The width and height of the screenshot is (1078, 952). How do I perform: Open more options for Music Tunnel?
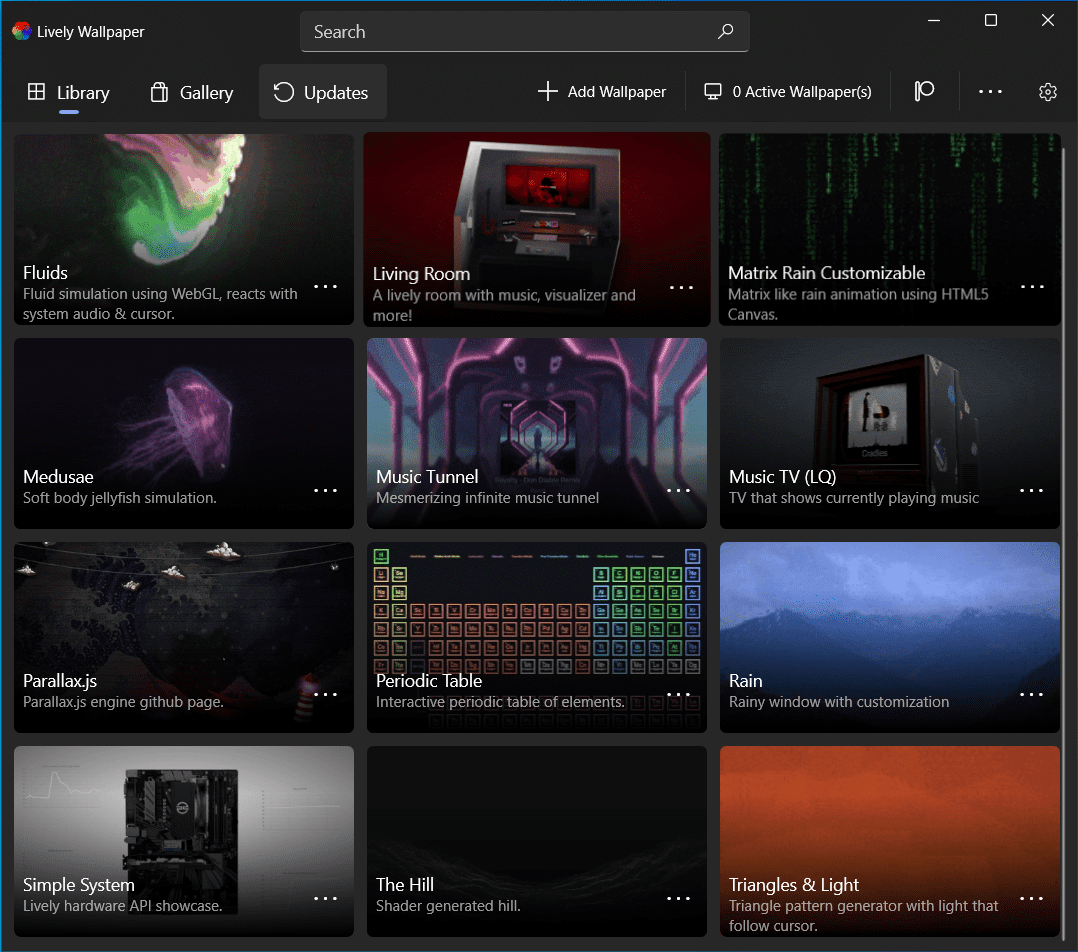click(x=679, y=490)
